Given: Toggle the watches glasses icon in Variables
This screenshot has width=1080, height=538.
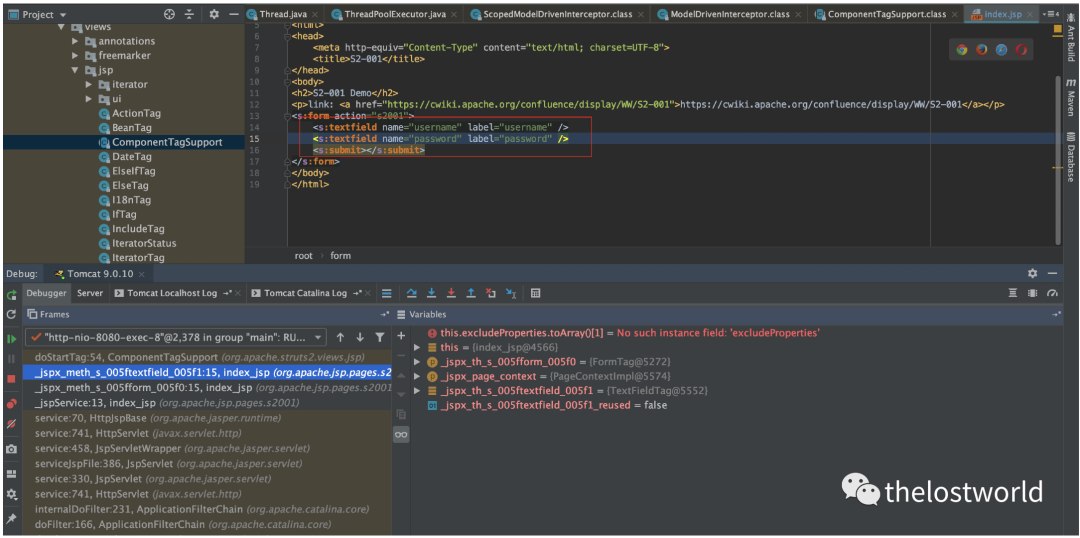Looking at the screenshot, I should click(401, 434).
